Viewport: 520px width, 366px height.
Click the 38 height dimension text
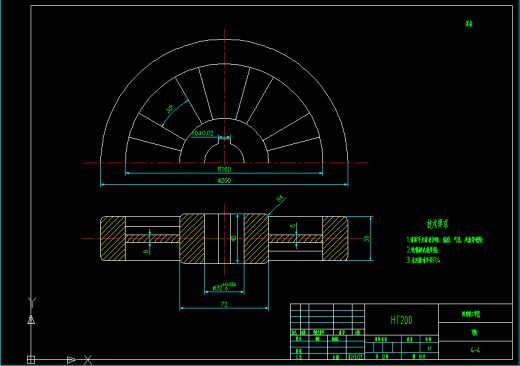tap(366, 238)
